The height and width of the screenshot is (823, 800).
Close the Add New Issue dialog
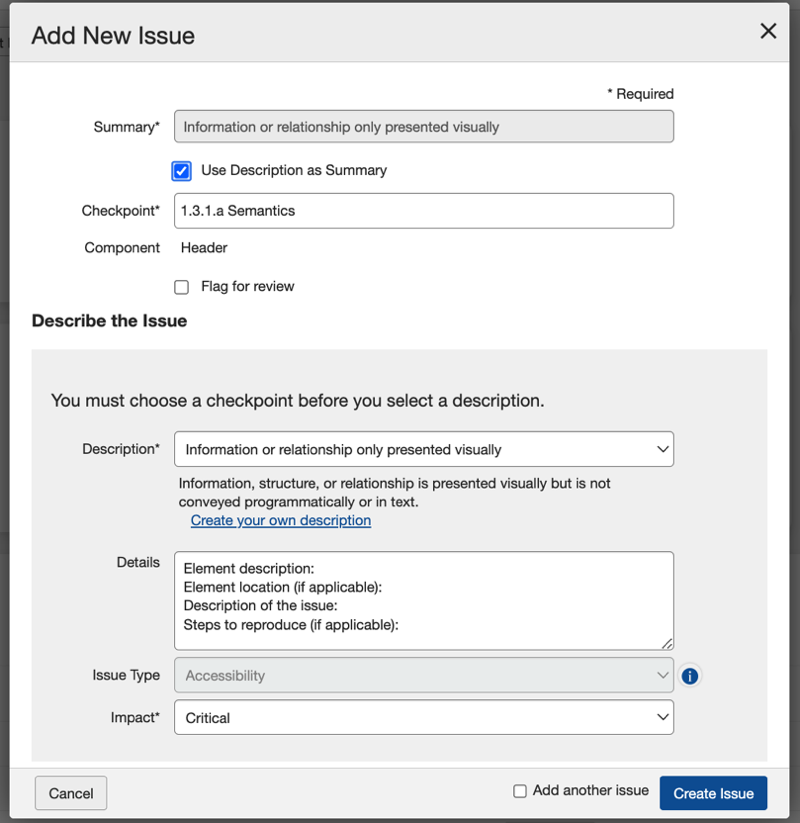coord(768,30)
